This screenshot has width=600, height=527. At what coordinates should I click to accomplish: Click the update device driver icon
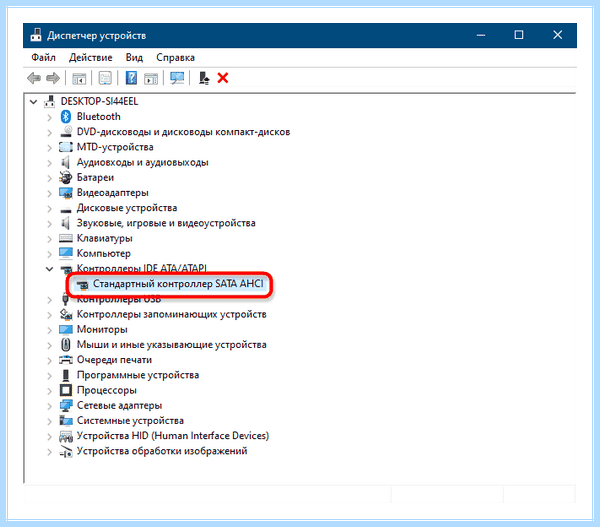point(204,78)
